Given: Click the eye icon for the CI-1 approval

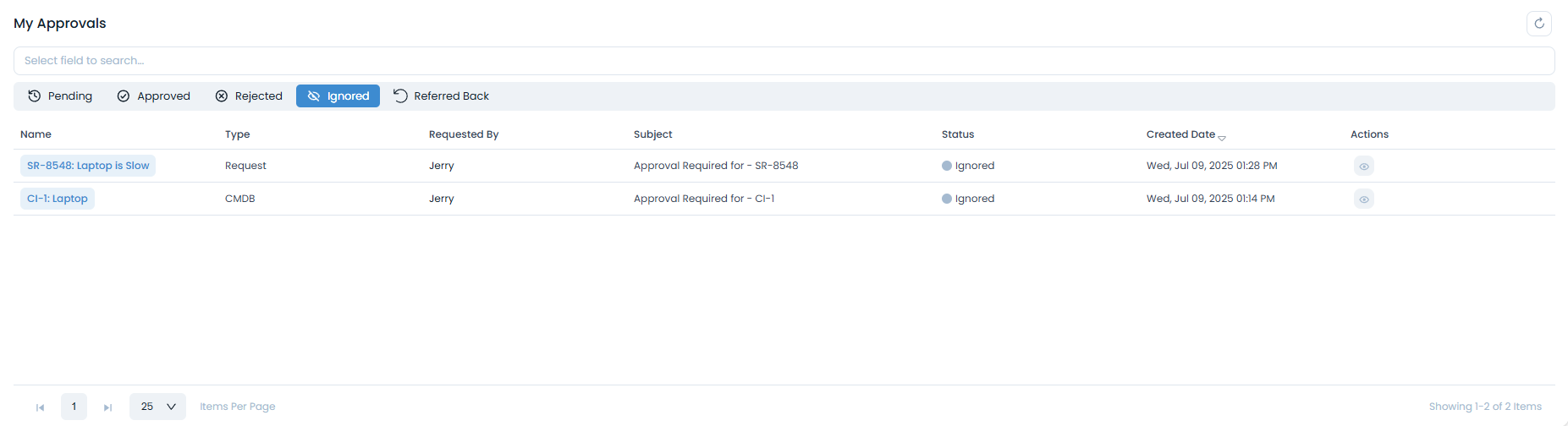Looking at the screenshot, I should tap(1363, 199).
